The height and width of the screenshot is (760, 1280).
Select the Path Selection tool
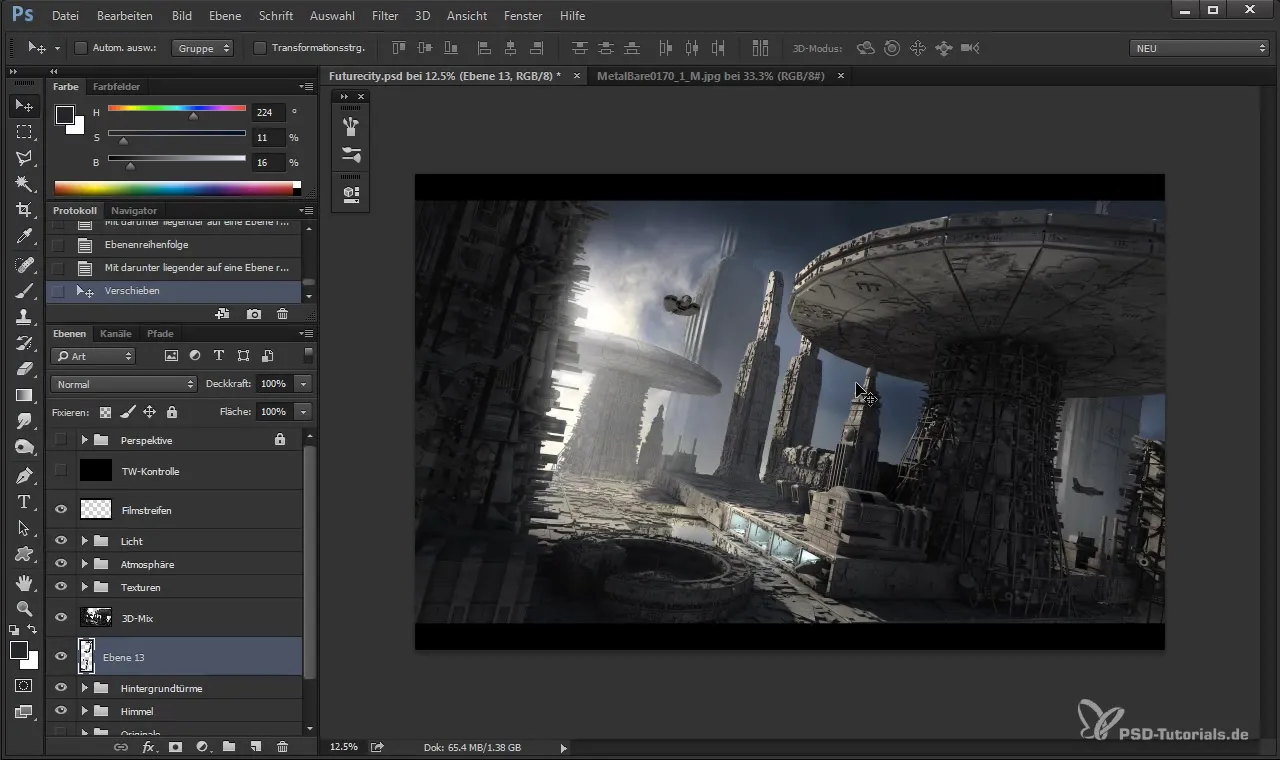(x=25, y=528)
